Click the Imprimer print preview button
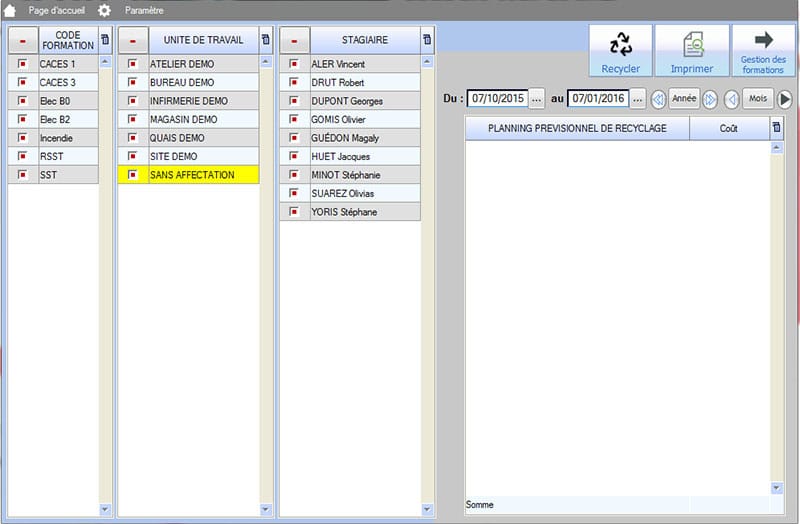 tap(692, 51)
